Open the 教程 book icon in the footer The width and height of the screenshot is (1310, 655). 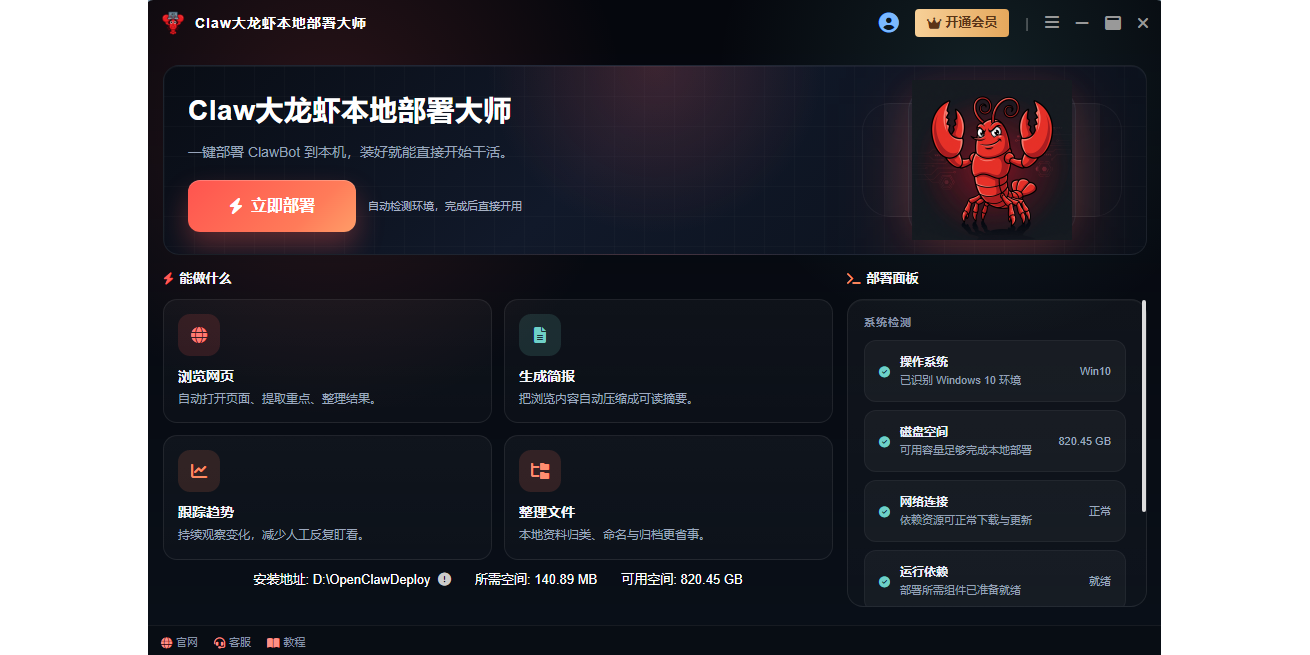coord(272,641)
